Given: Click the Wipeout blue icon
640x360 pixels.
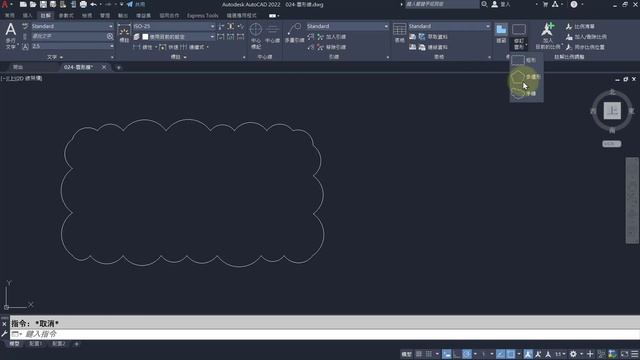Looking at the screenshot, I should [x=501, y=29].
